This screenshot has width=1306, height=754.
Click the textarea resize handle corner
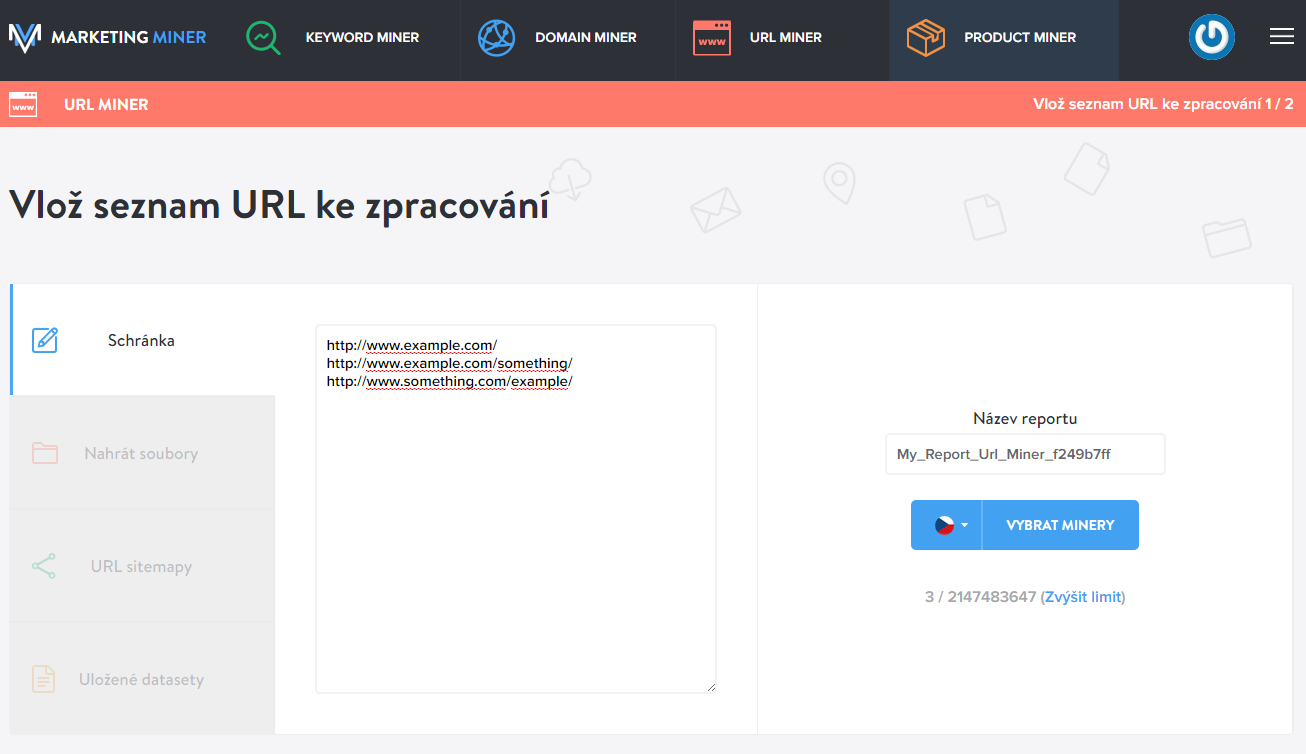pos(709,686)
